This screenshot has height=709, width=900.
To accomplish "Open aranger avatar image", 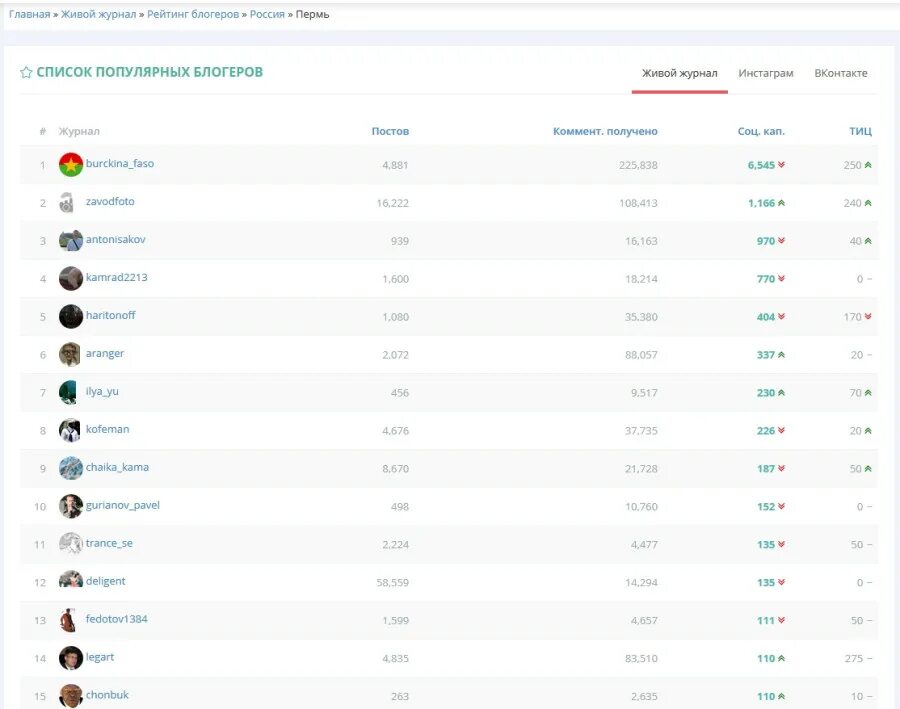I will [69, 354].
